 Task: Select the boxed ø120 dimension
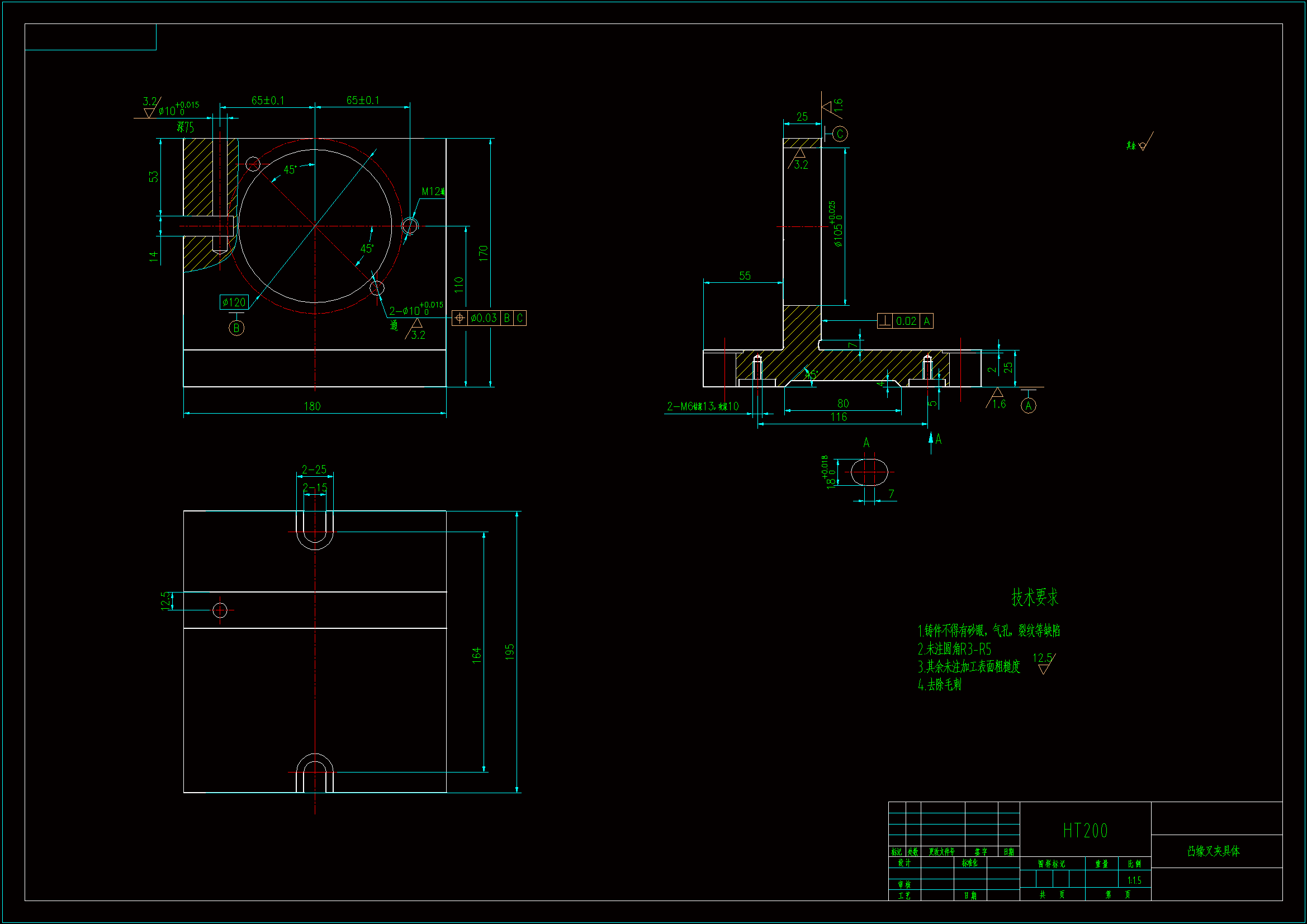tap(234, 302)
